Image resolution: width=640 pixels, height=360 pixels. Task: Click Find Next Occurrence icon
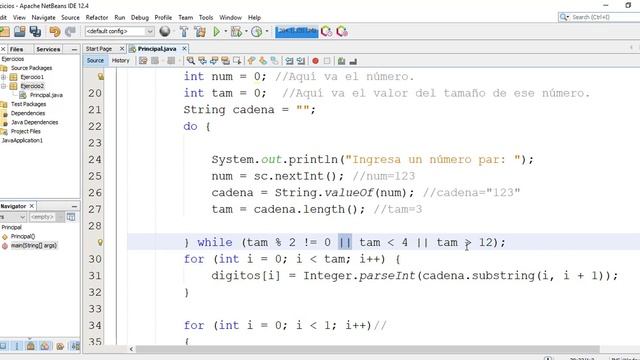(x=213, y=61)
